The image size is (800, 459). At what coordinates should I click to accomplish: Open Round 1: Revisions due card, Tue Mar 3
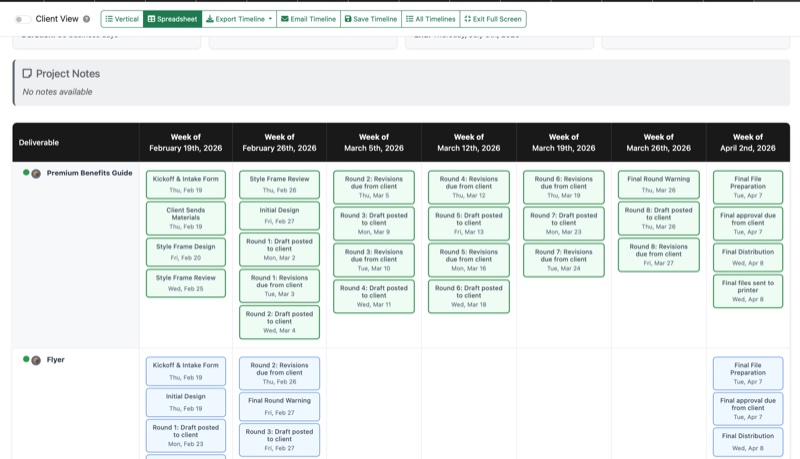[x=279, y=286]
